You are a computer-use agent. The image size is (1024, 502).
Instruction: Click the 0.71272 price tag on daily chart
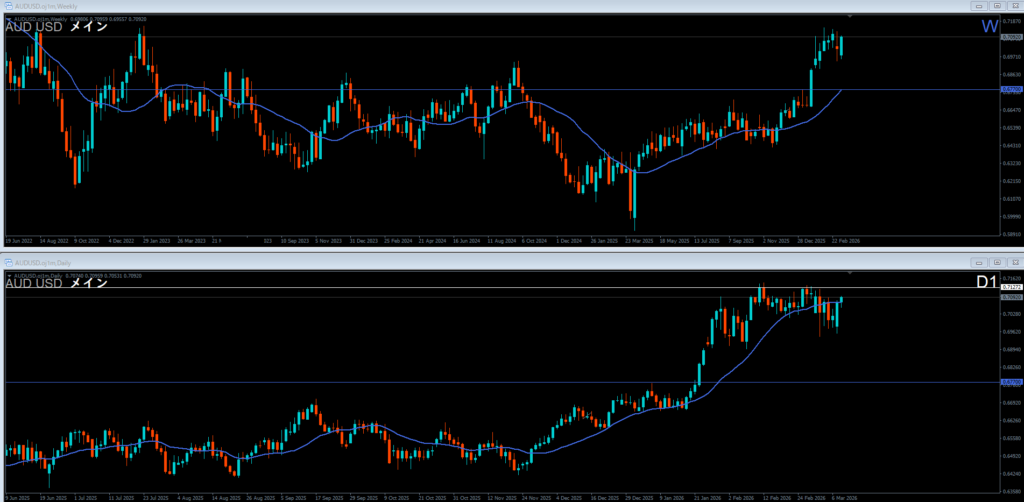point(1011,288)
